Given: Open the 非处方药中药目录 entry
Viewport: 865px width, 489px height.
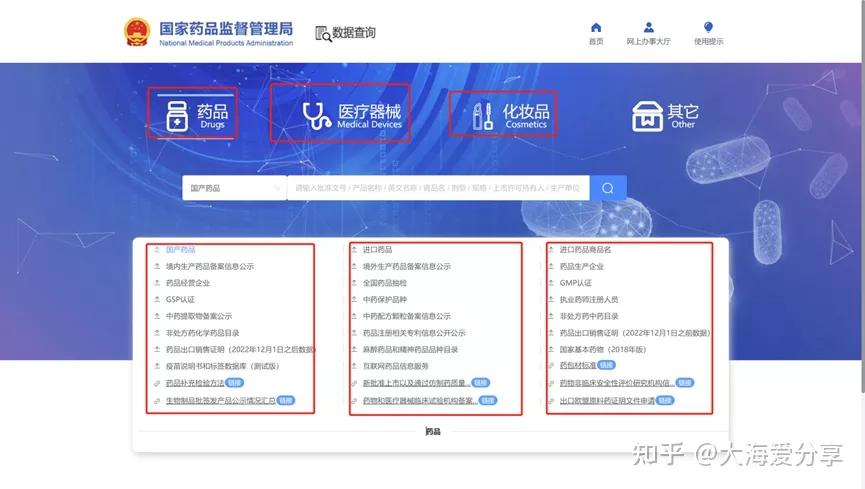Looking at the screenshot, I should (x=589, y=316).
